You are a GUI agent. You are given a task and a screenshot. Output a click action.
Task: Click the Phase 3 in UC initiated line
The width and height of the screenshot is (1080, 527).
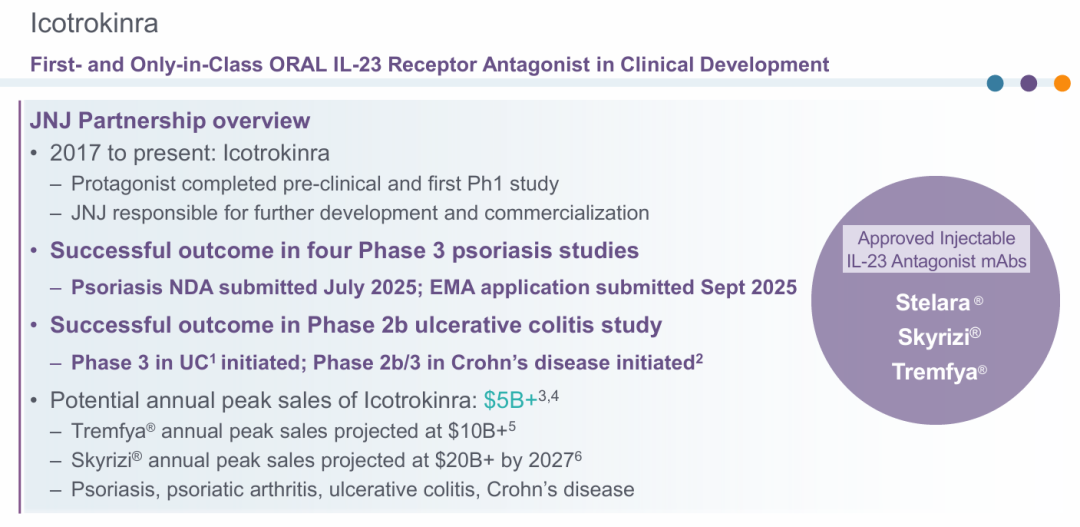point(386,362)
